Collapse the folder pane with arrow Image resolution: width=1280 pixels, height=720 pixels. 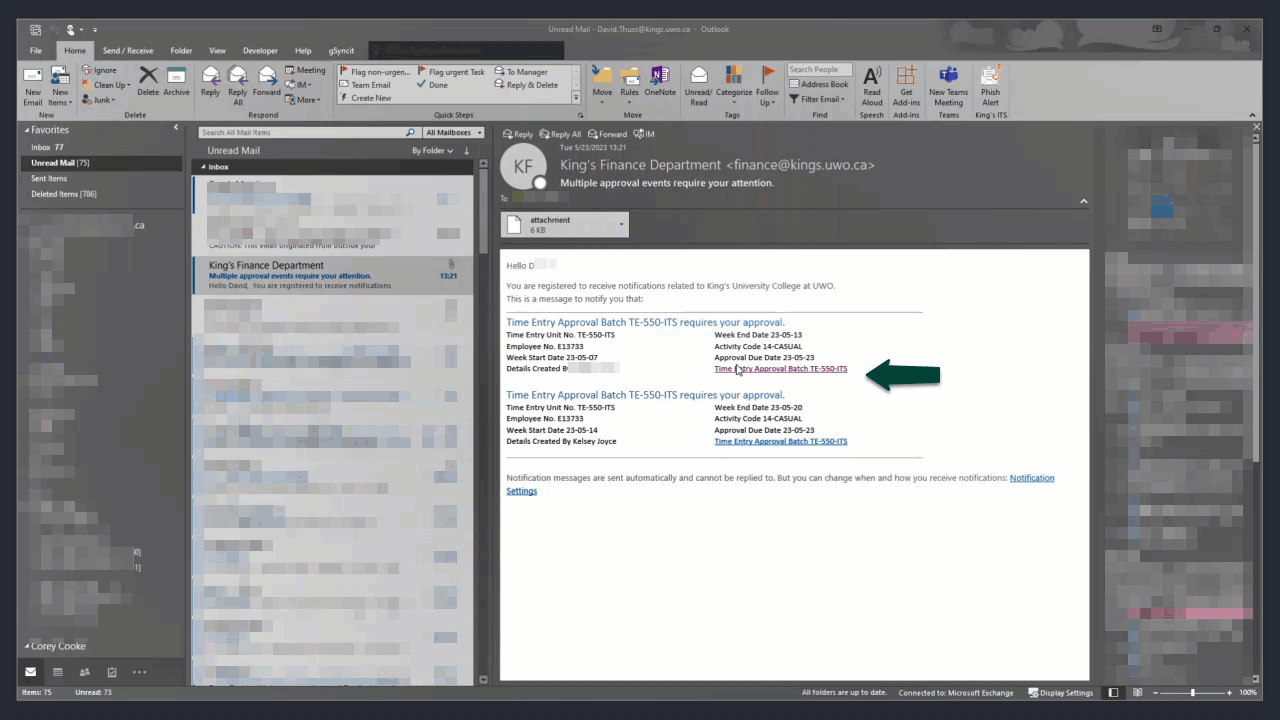pos(176,128)
